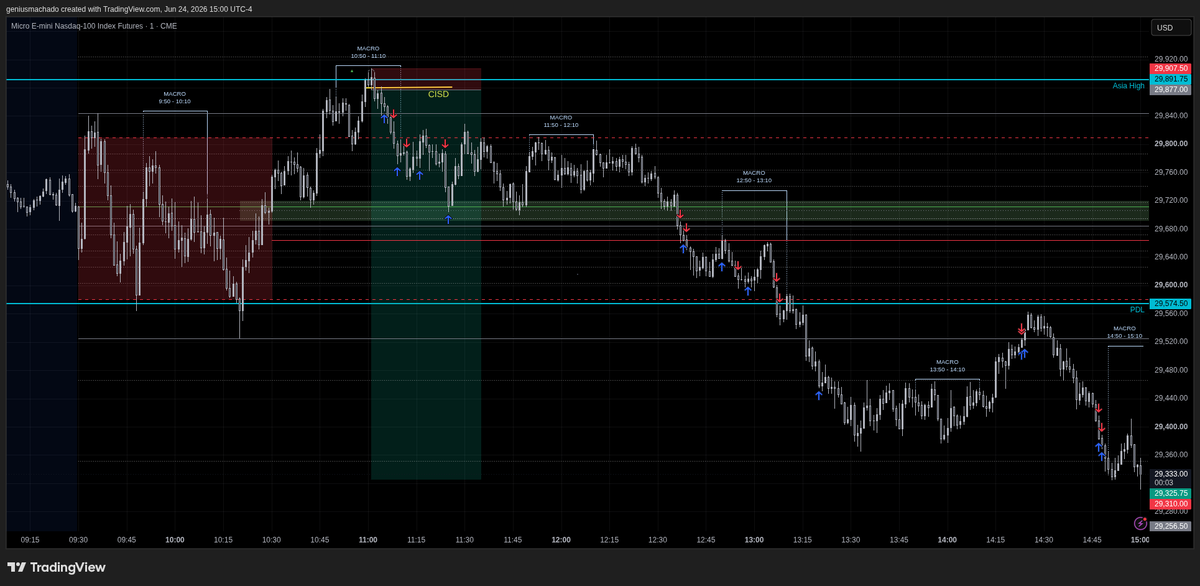Click the 29,333.00 current price label
The width and height of the screenshot is (1200, 586).
pyautogui.click(x=1171, y=473)
